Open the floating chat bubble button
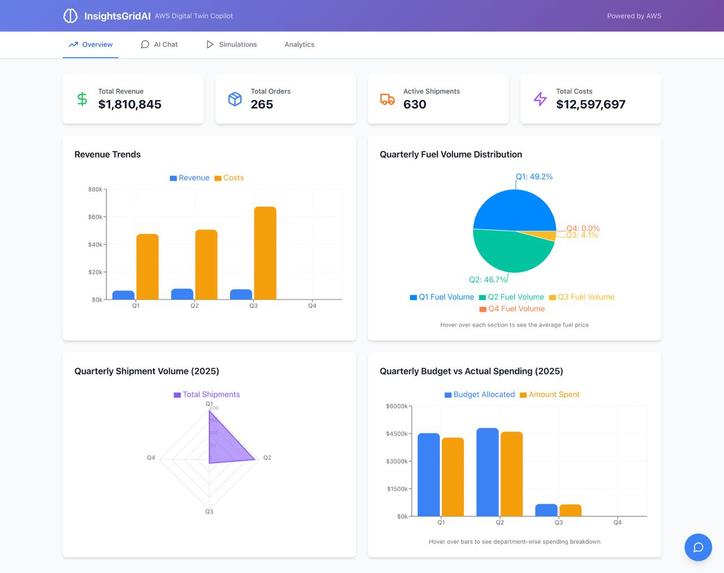The width and height of the screenshot is (724, 573). point(698,547)
